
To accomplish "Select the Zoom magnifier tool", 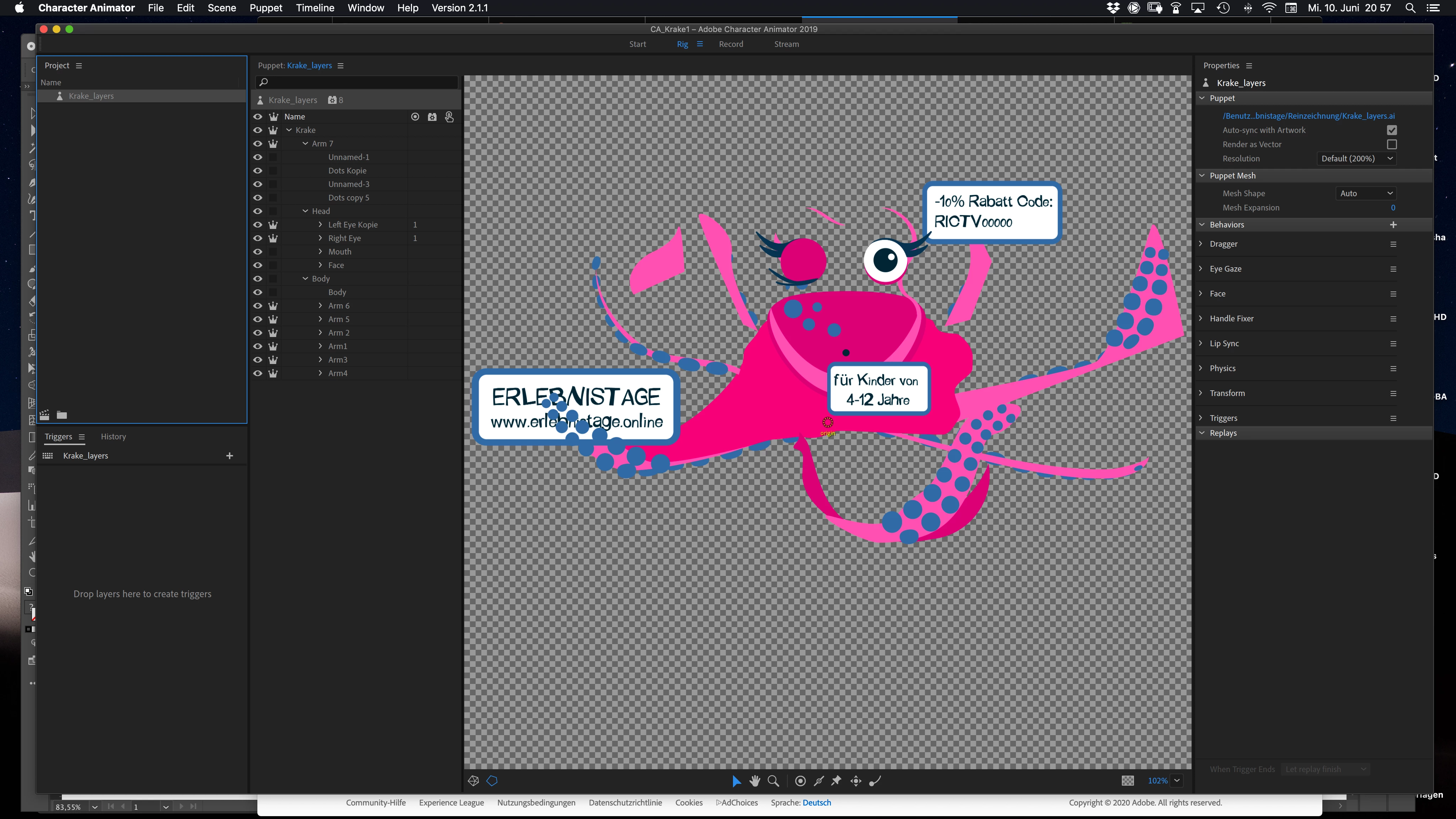I will pyautogui.click(x=774, y=781).
